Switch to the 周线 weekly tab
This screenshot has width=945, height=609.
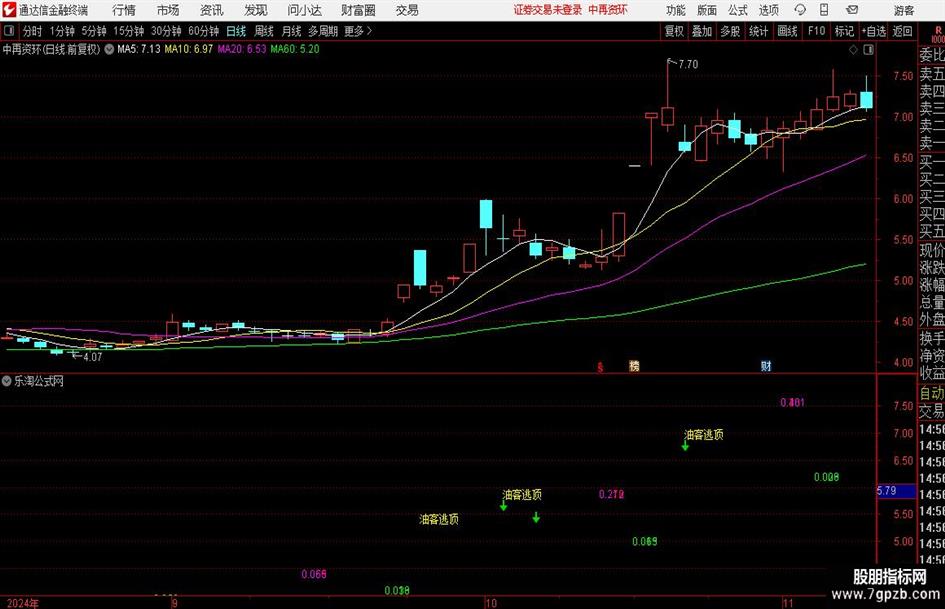[264, 31]
